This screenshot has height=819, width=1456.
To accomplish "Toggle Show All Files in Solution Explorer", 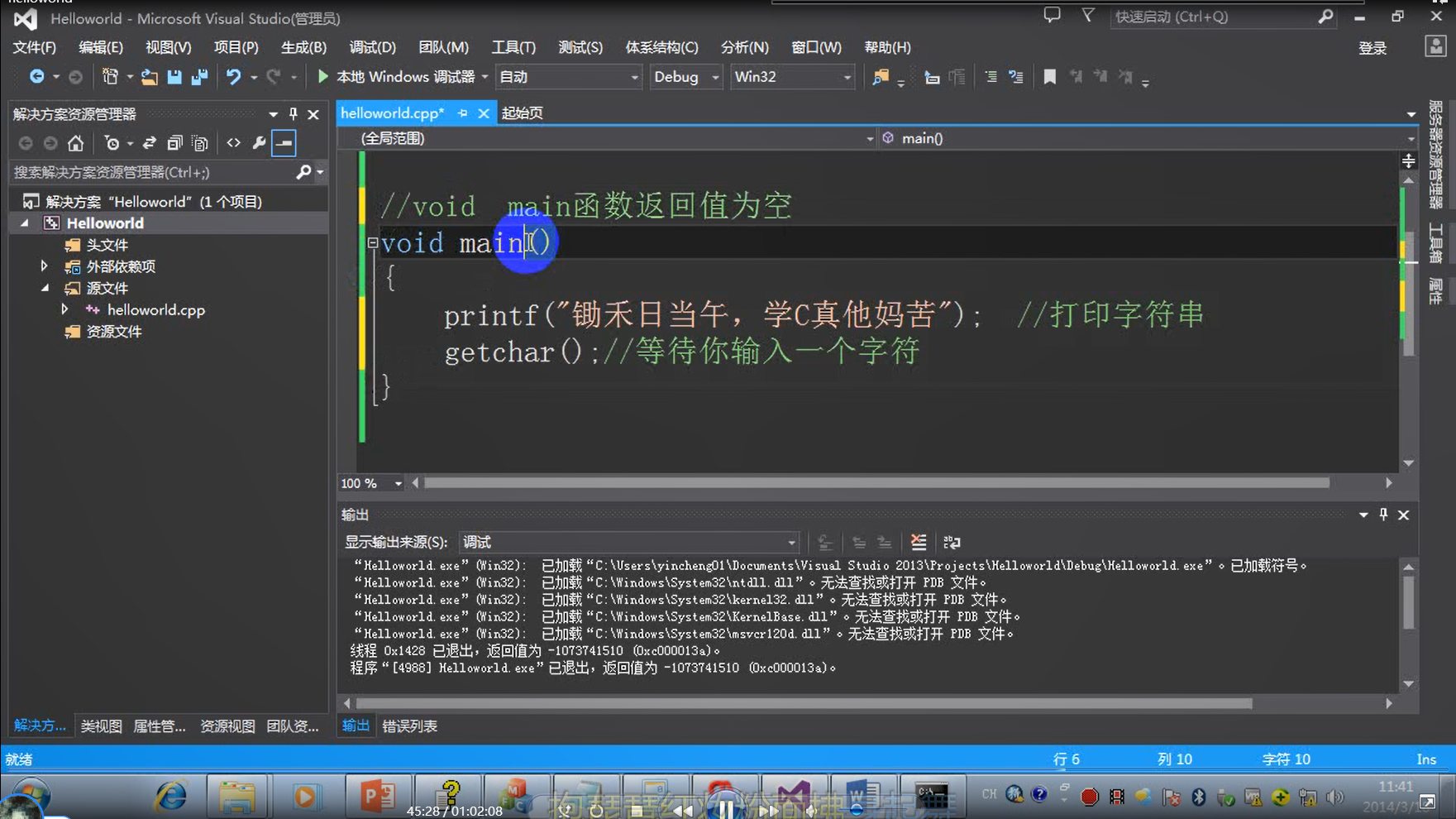I will [x=199, y=143].
